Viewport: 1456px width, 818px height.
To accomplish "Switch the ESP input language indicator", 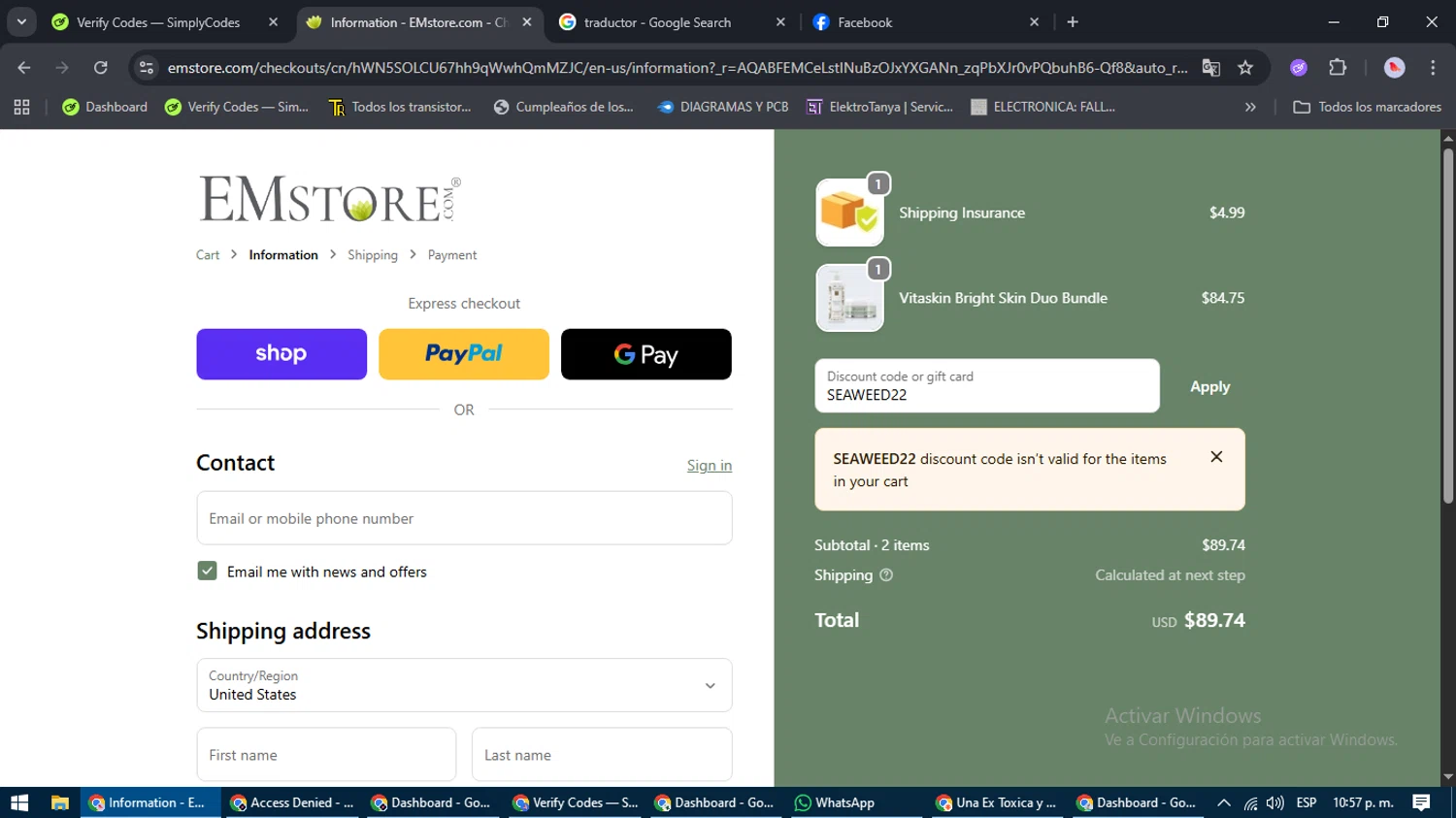I will (1307, 802).
